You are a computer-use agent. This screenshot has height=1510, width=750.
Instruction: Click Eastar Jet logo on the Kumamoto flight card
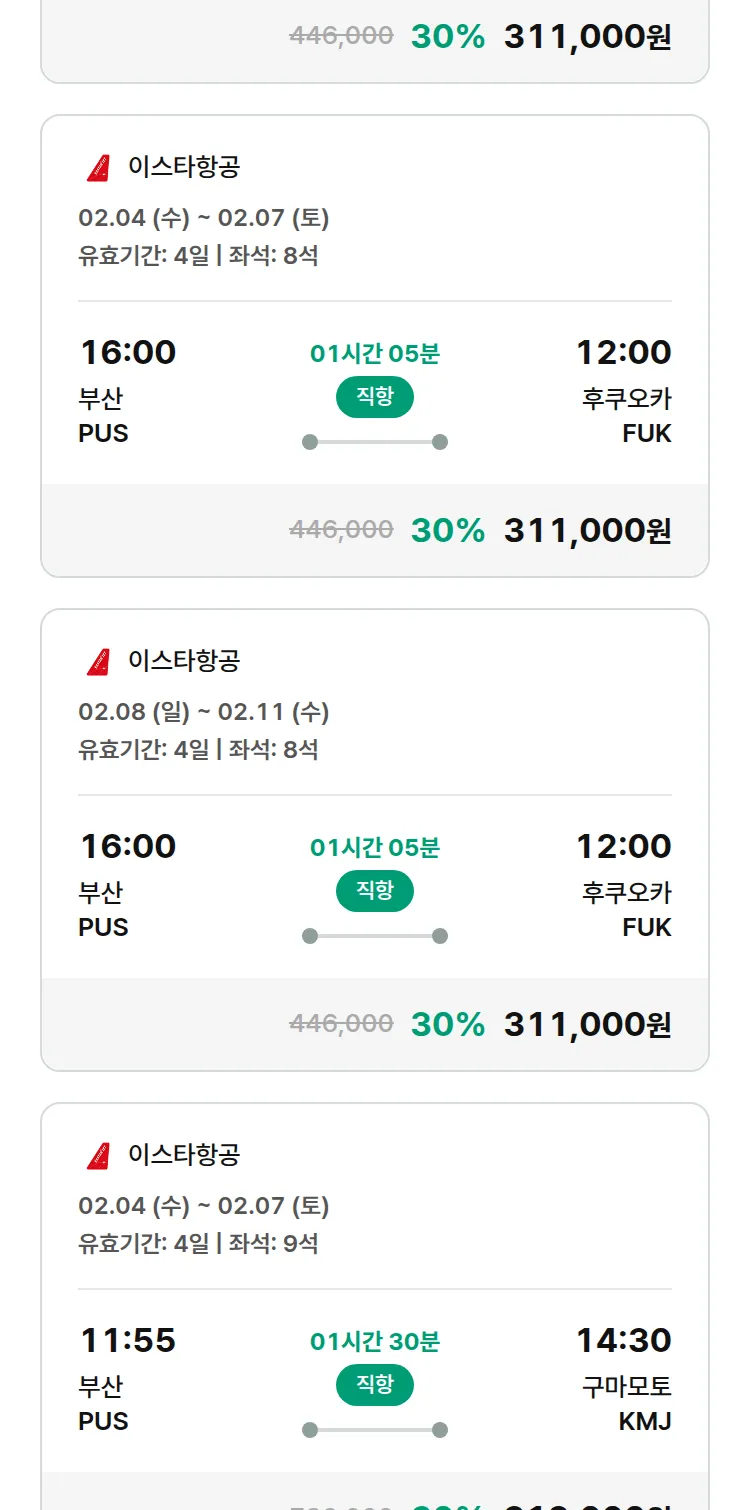(98, 1155)
